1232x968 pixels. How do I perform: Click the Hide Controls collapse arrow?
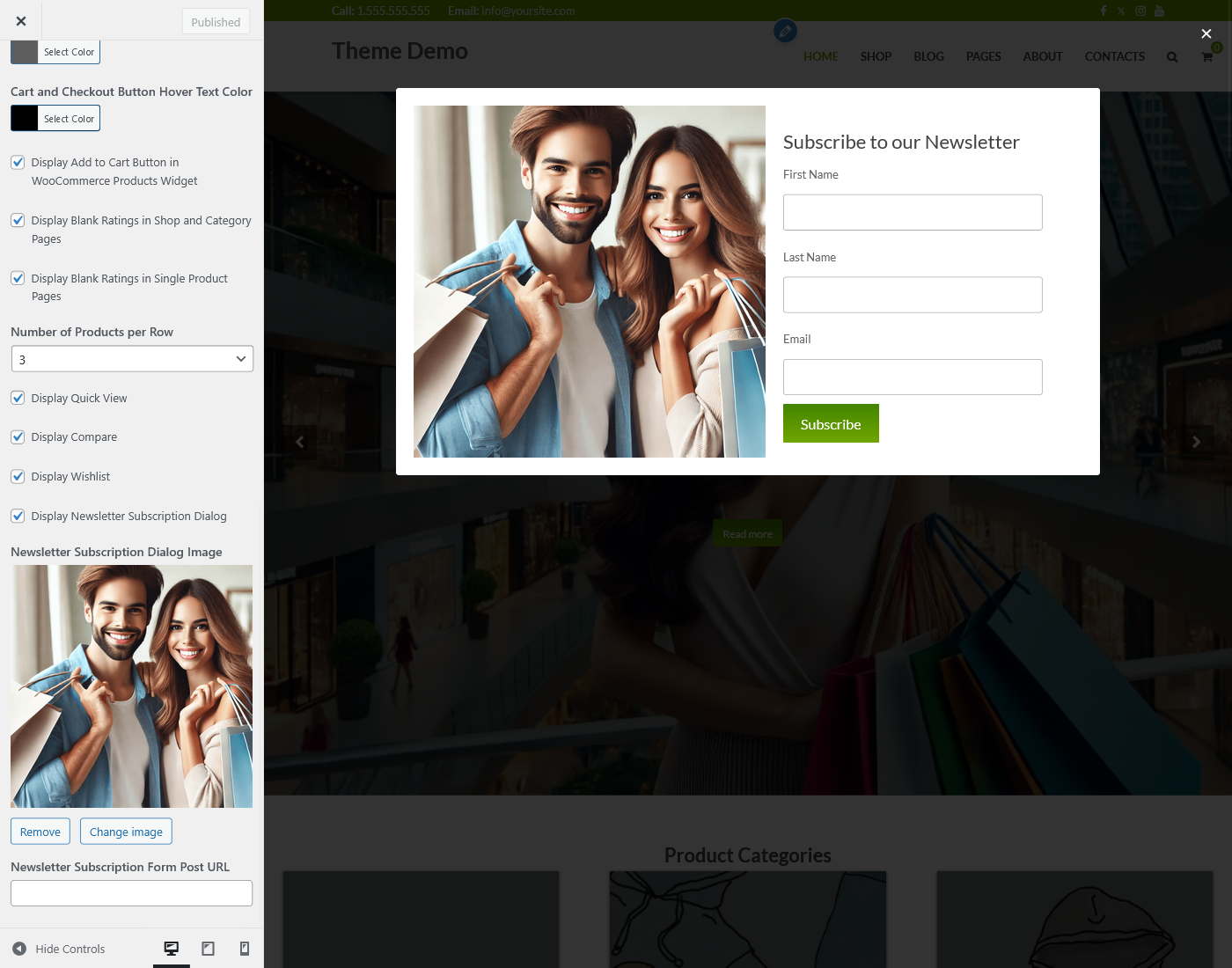pos(19,949)
